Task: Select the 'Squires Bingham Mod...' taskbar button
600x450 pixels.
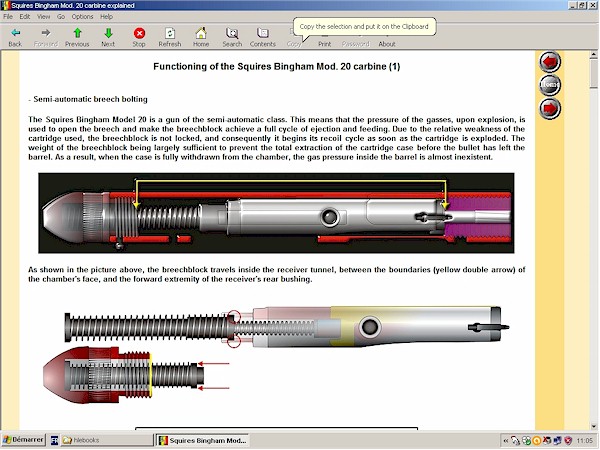Action: [x=203, y=440]
